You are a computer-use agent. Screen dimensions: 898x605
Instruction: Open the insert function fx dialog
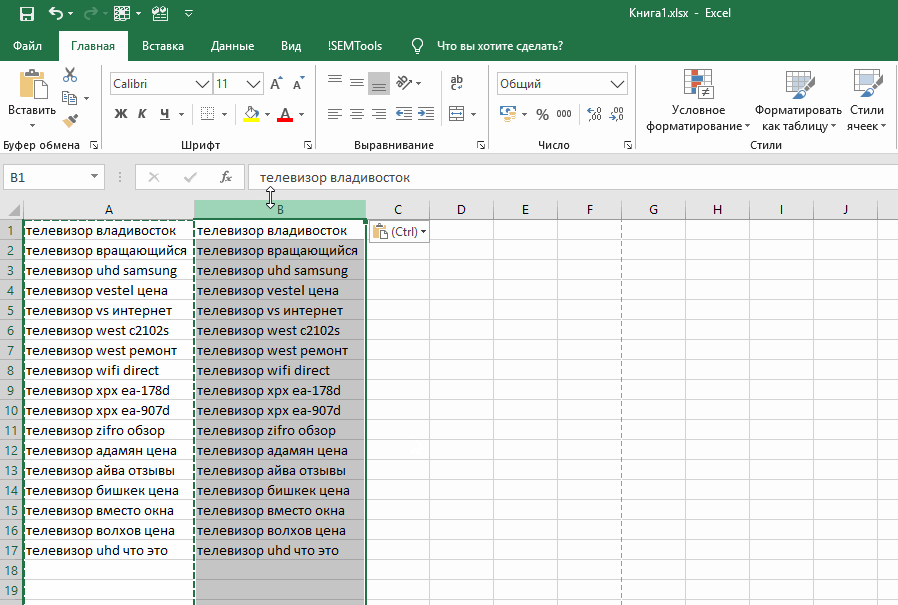[x=226, y=178]
